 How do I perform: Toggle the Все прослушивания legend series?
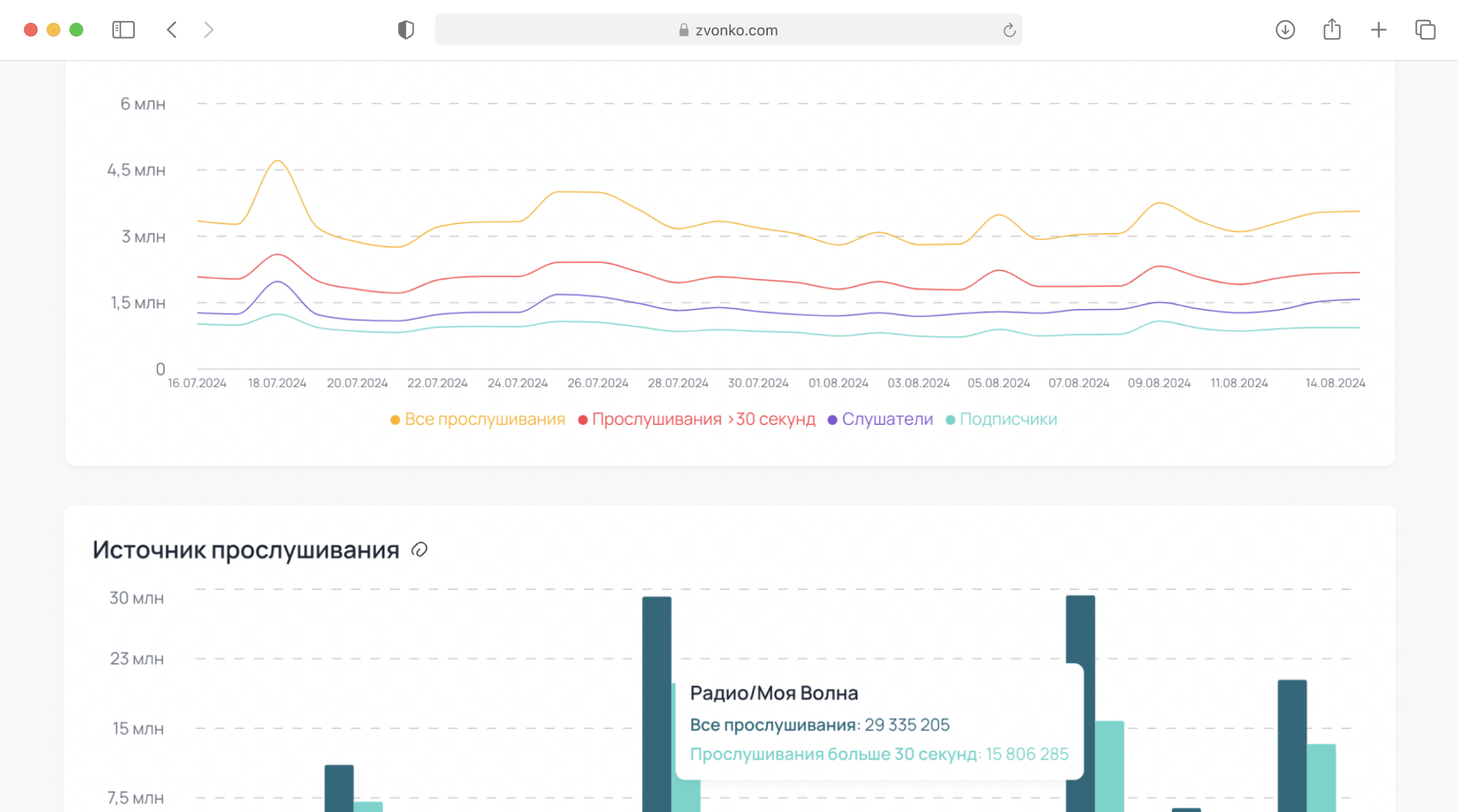coord(484,419)
